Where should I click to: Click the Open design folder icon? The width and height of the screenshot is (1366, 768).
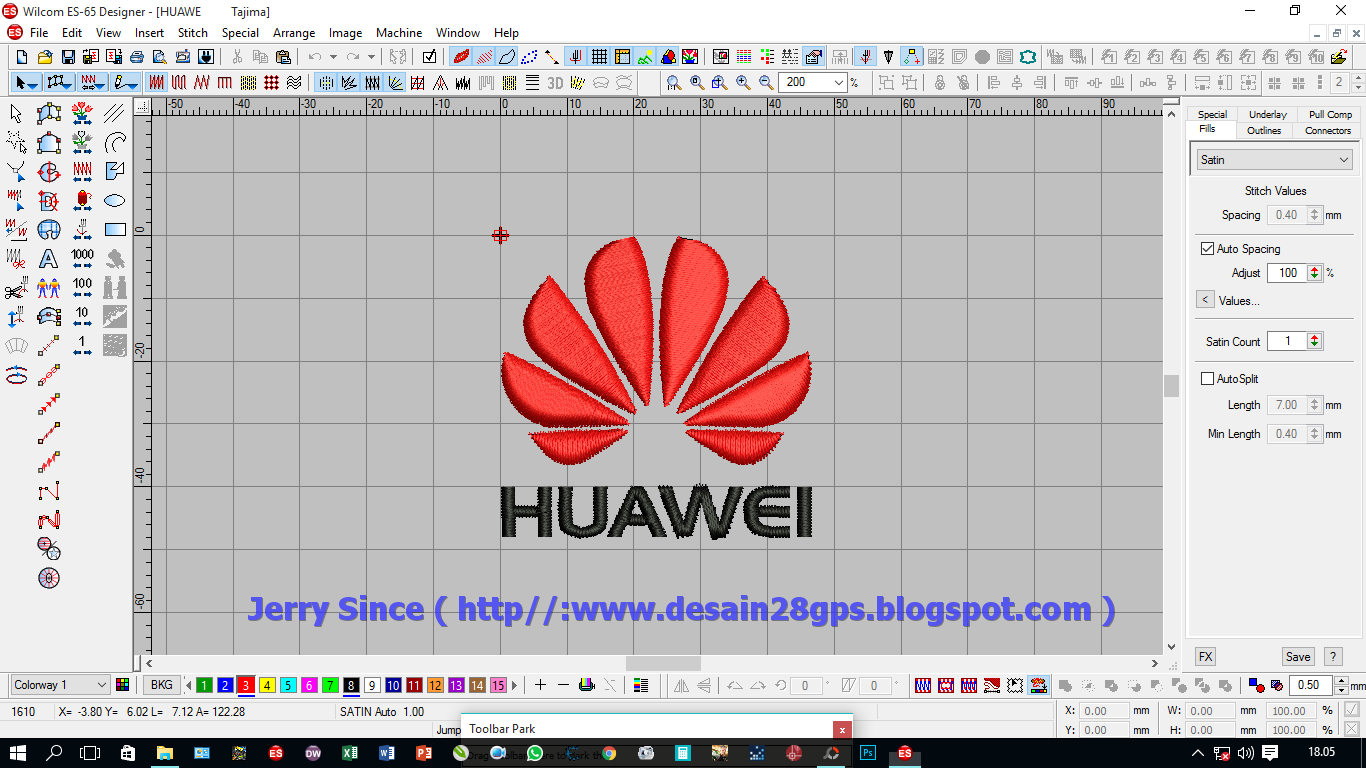(x=45, y=57)
